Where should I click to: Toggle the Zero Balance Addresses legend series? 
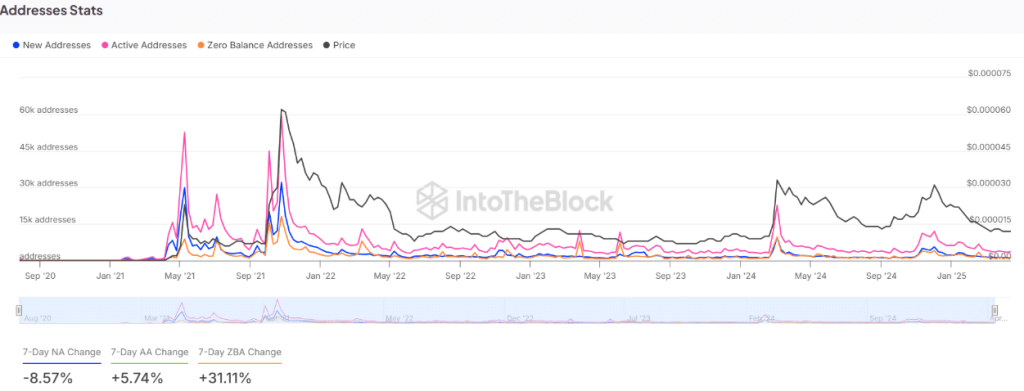tap(255, 45)
